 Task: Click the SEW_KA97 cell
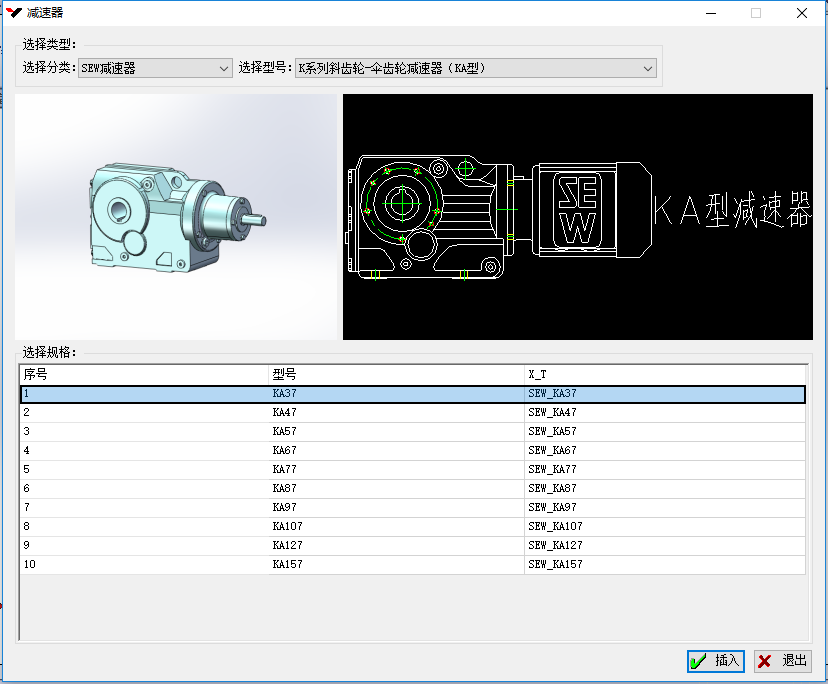552,508
